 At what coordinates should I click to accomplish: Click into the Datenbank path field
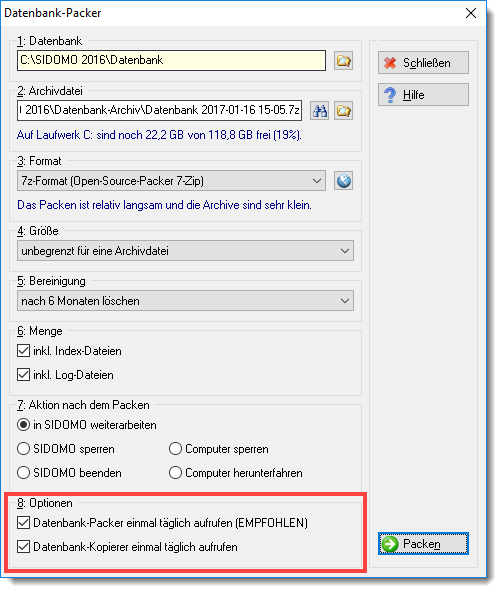click(x=171, y=61)
